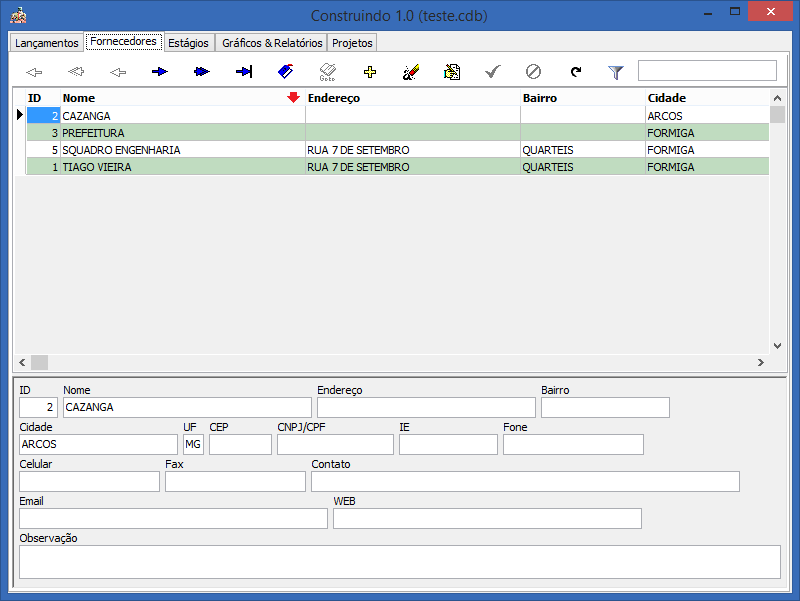Click the horizontal scrollbar thumb
Image resolution: width=800 pixels, height=601 pixels.
[39, 362]
